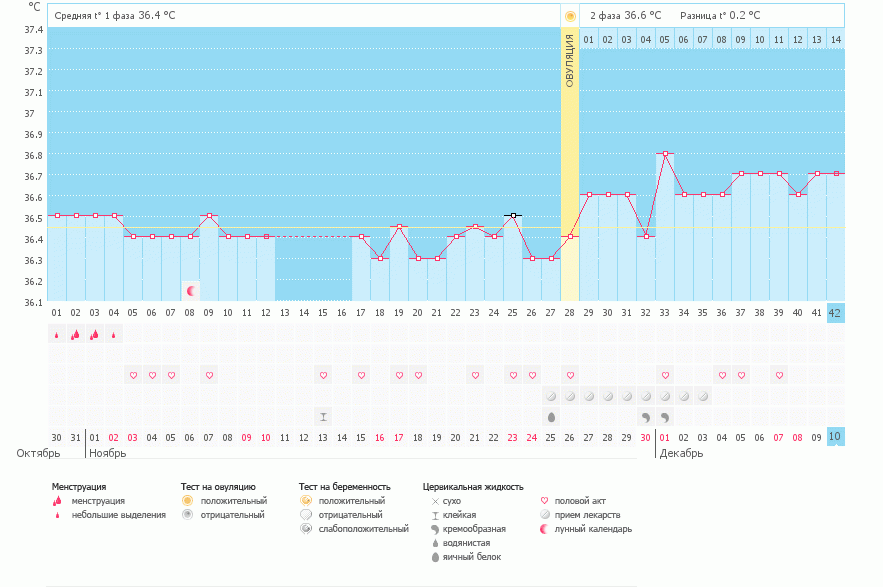Click the heart icon on cycle day 15
The image size is (883, 587).
(323, 375)
